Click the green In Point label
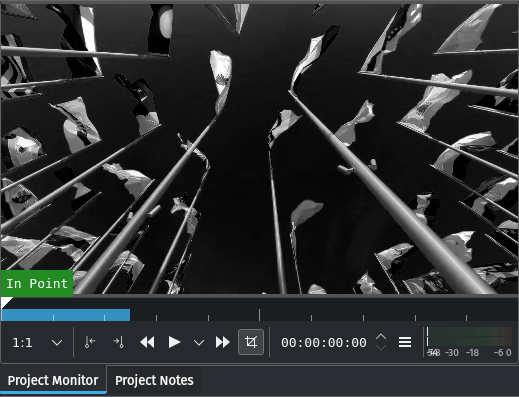 click(37, 284)
